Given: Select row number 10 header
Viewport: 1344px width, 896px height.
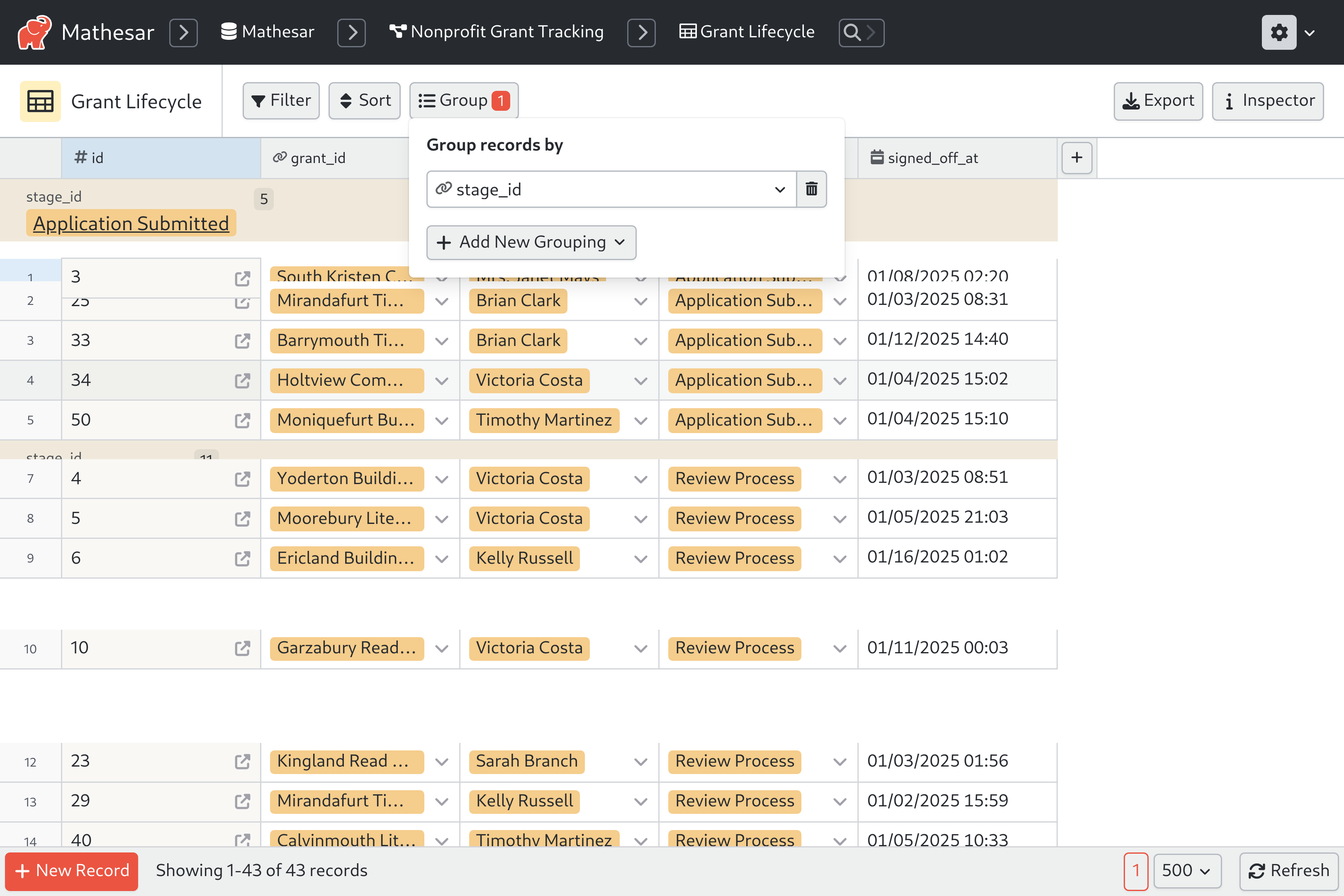Looking at the screenshot, I should pyautogui.click(x=30, y=649).
